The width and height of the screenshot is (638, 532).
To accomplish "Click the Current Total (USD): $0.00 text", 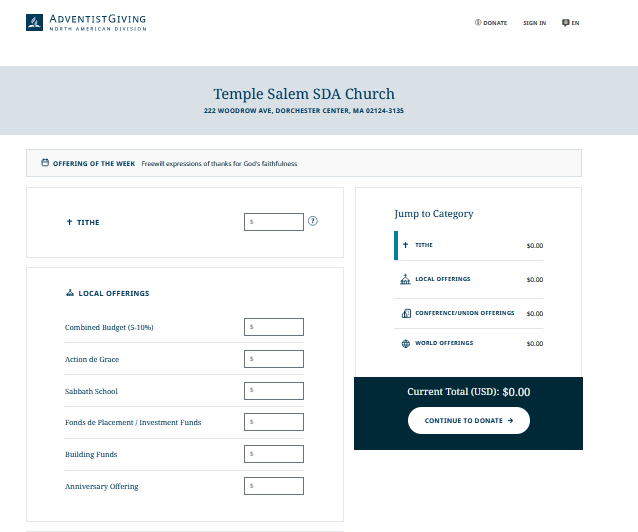I will tap(469, 392).
